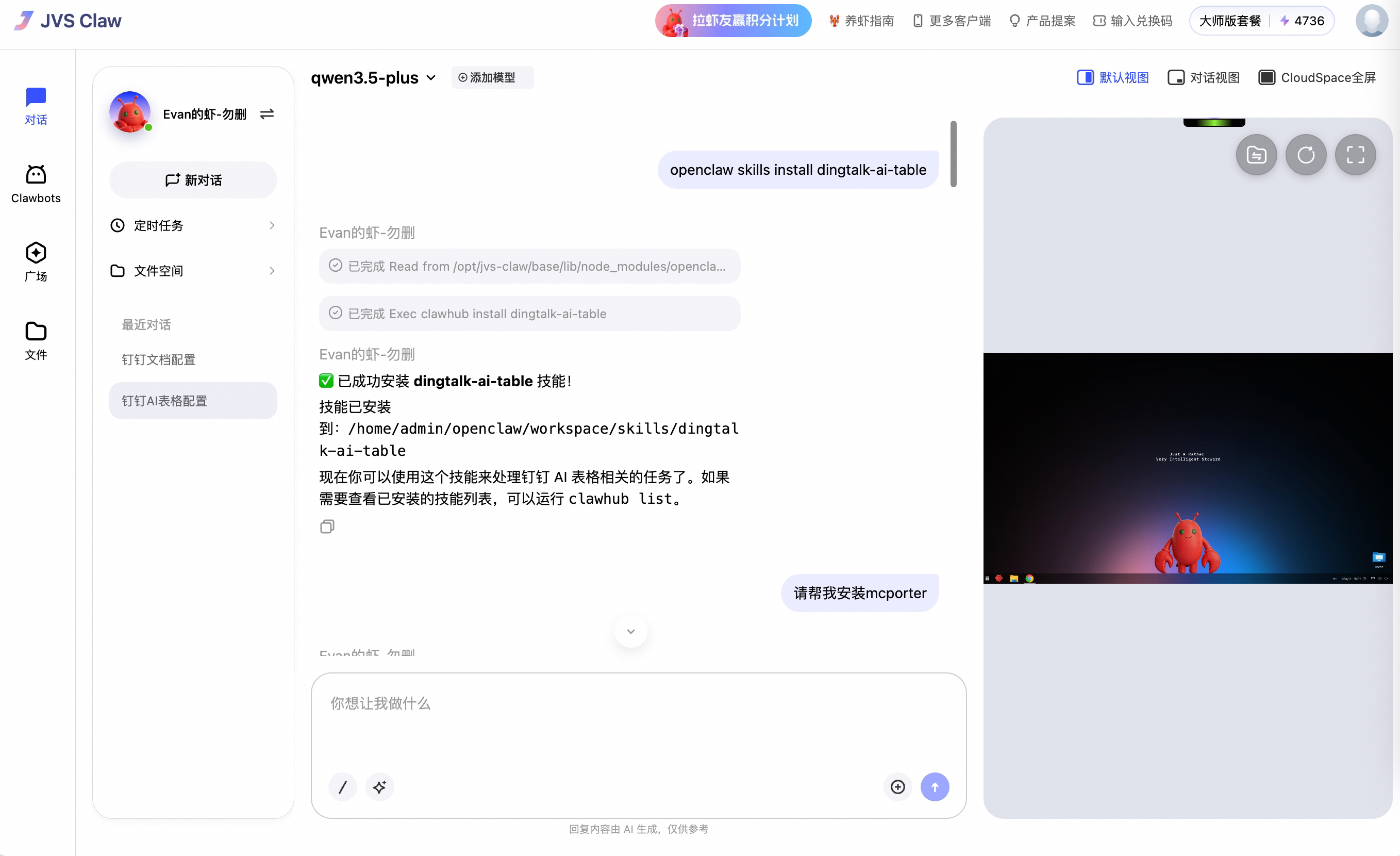Expand CloudSpace preview to fullscreen
Viewport: 1400px width, 856px height.
(x=1355, y=155)
